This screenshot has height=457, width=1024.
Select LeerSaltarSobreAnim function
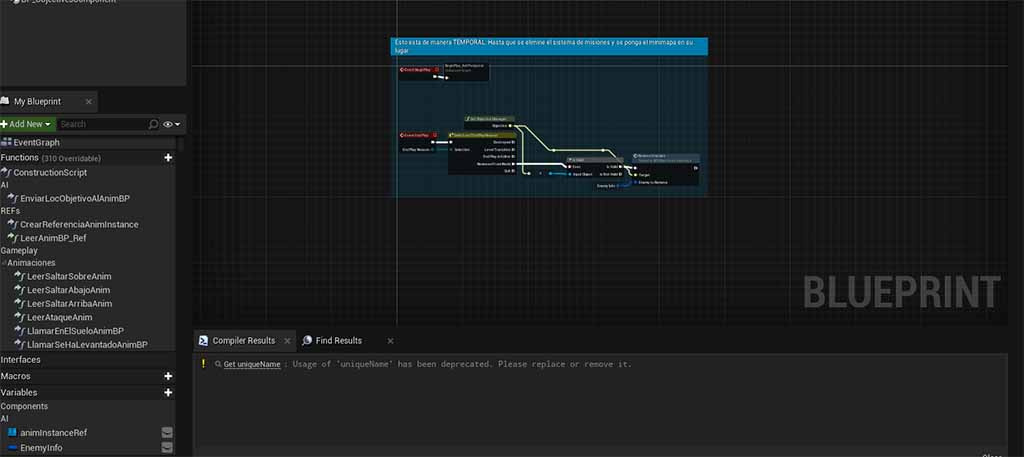coord(69,276)
